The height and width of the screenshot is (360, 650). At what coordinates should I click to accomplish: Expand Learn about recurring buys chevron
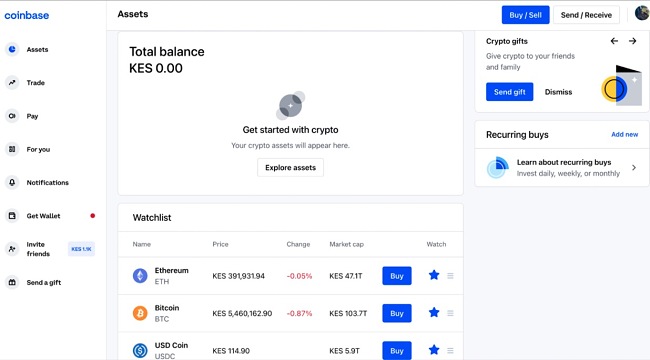634,168
